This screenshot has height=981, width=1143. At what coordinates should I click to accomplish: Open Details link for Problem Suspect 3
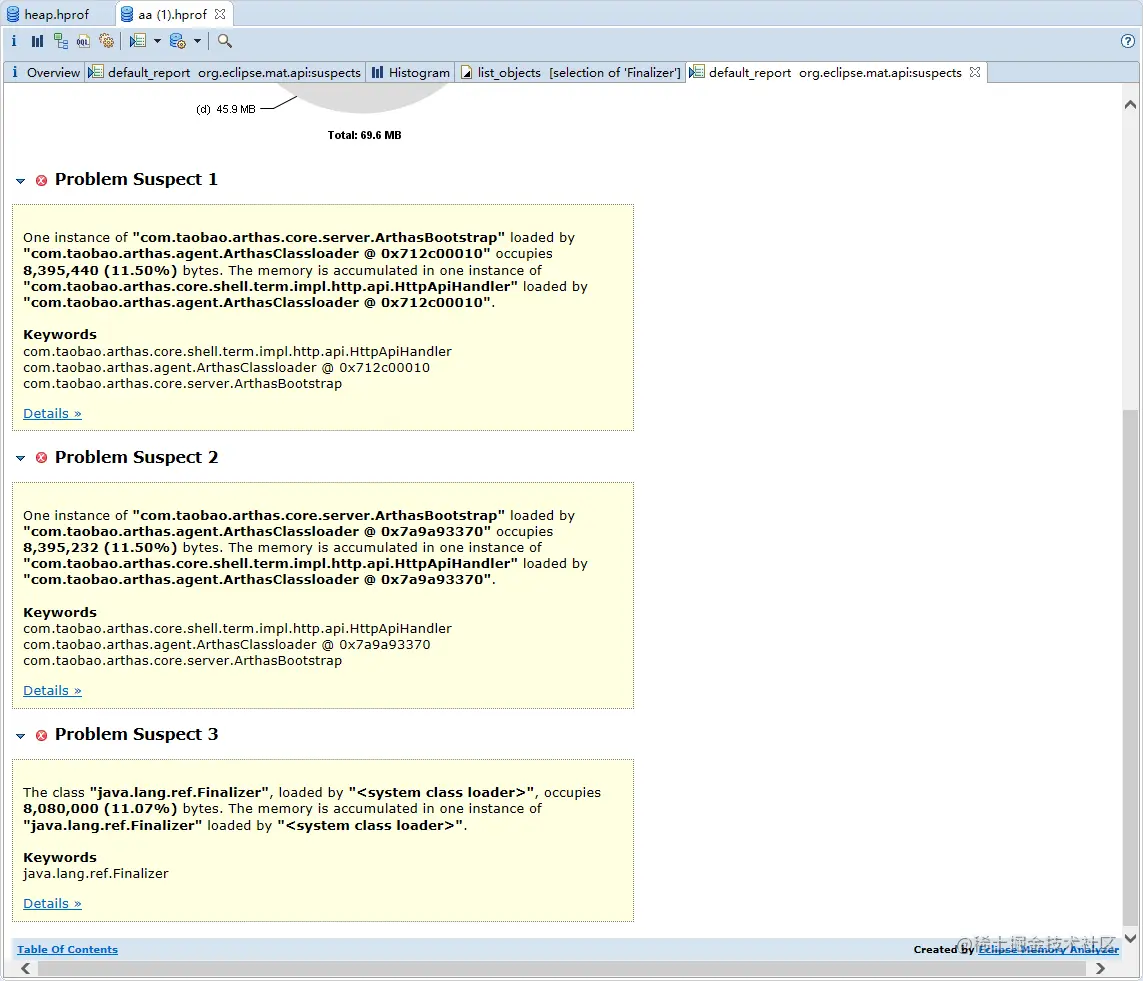52,903
